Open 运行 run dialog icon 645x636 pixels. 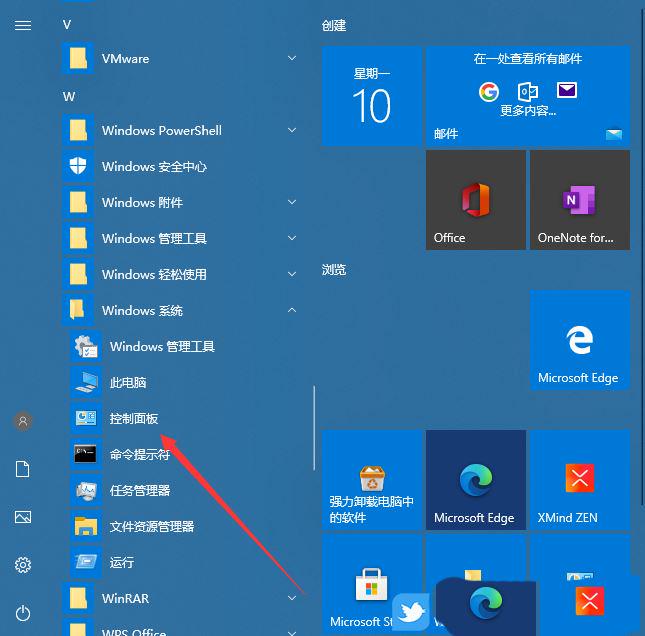click(86, 562)
